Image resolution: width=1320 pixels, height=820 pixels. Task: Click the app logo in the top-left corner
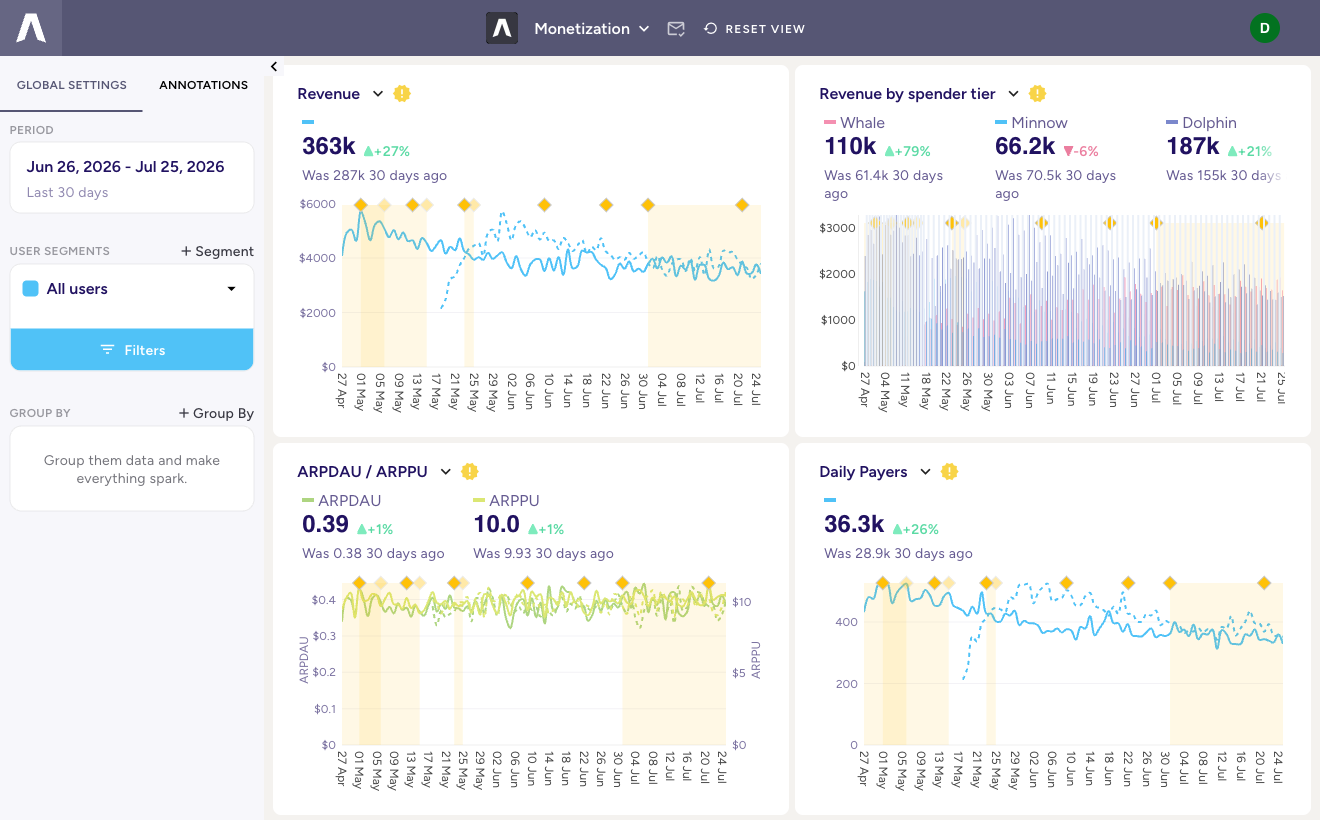(31, 28)
